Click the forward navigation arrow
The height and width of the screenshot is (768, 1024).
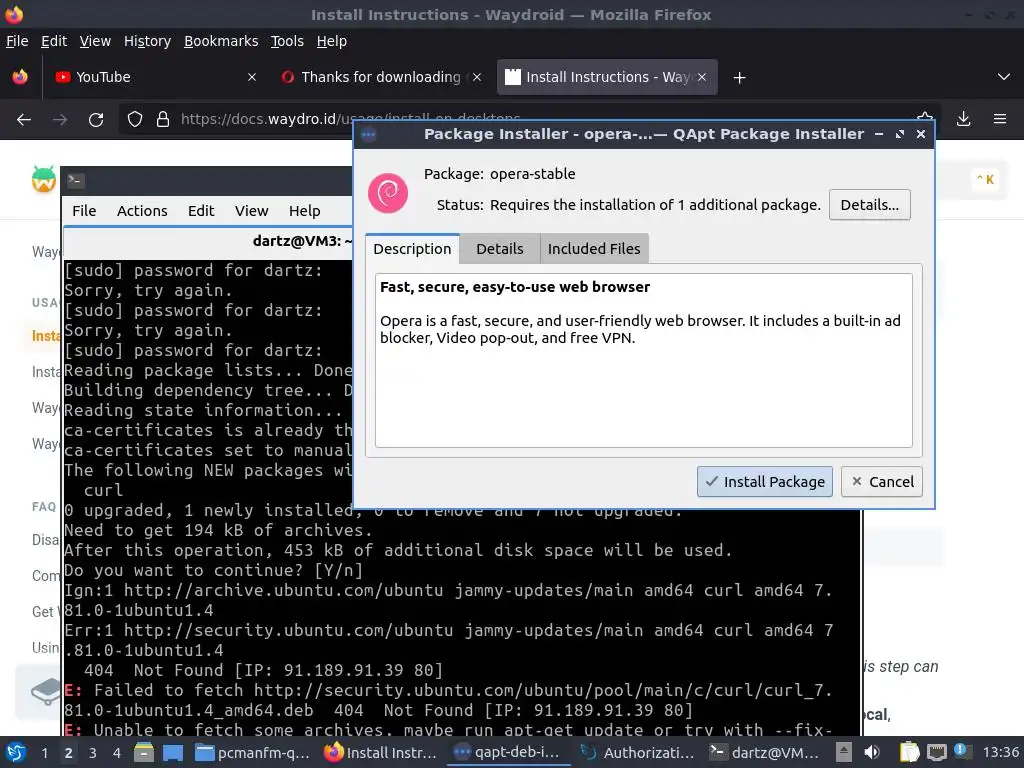(x=60, y=120)
